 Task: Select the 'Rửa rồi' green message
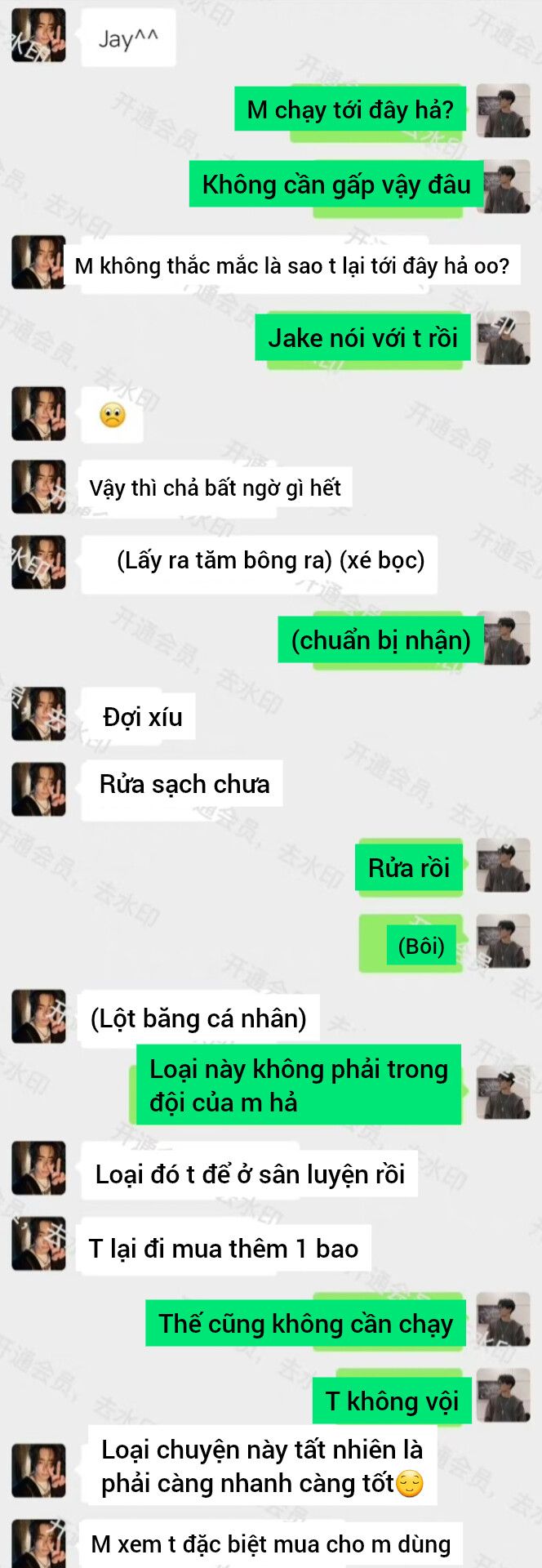409,867
